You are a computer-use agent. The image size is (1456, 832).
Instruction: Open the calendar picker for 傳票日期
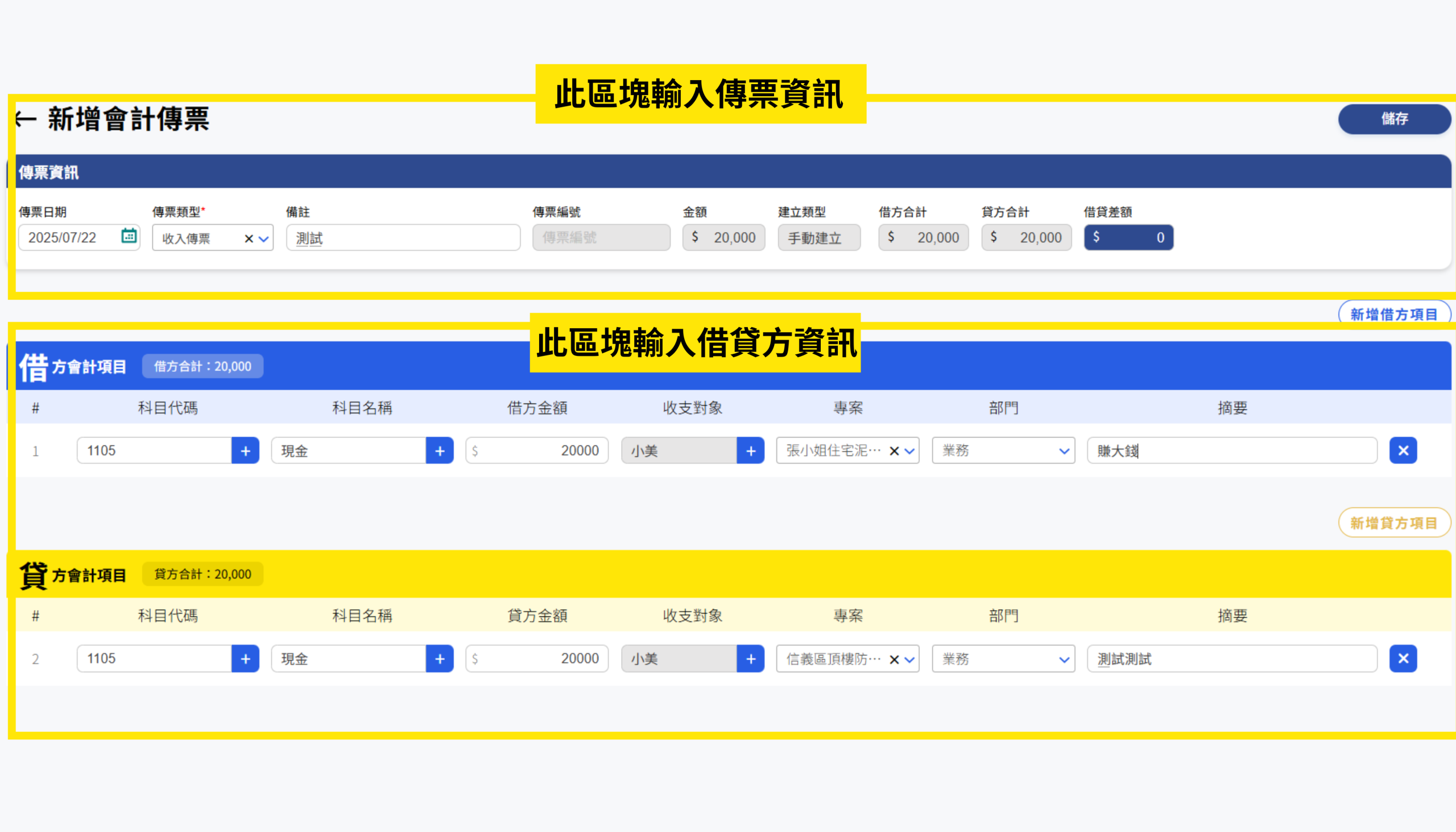(129, 237)
